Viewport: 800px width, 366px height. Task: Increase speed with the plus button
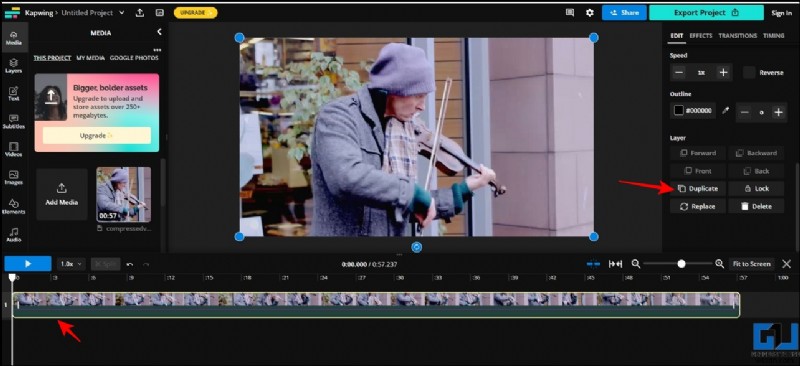pyautogui.click(x=723, y=72)
